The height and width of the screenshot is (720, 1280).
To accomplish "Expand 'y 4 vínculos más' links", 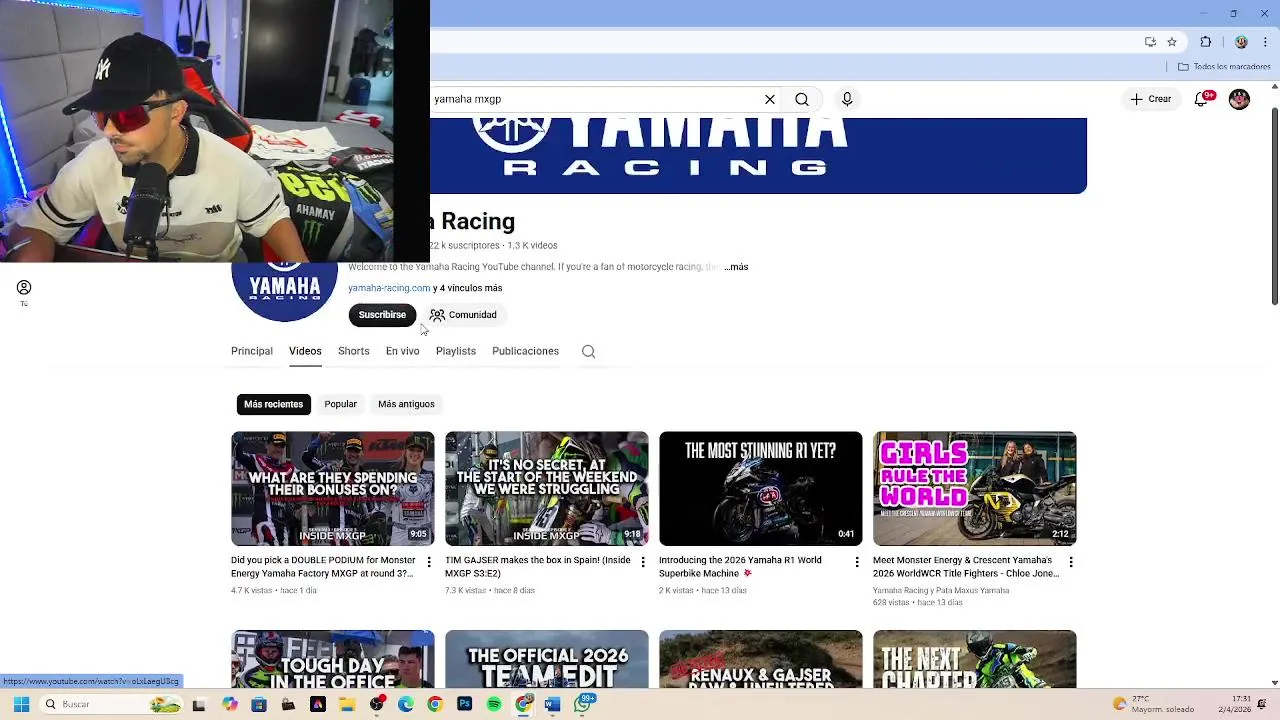I will tap(468, 288).
